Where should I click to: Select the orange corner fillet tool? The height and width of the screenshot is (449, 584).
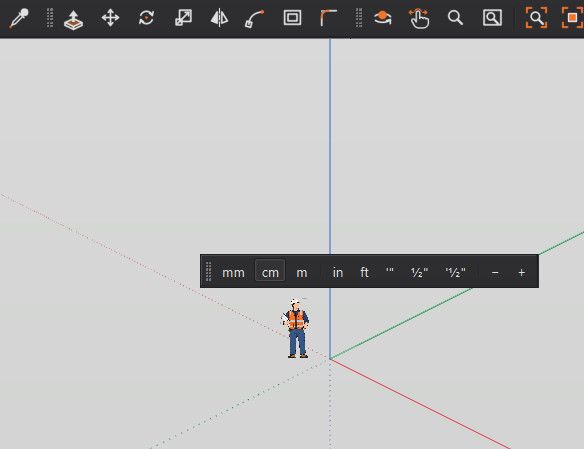[x=328, y=18]
